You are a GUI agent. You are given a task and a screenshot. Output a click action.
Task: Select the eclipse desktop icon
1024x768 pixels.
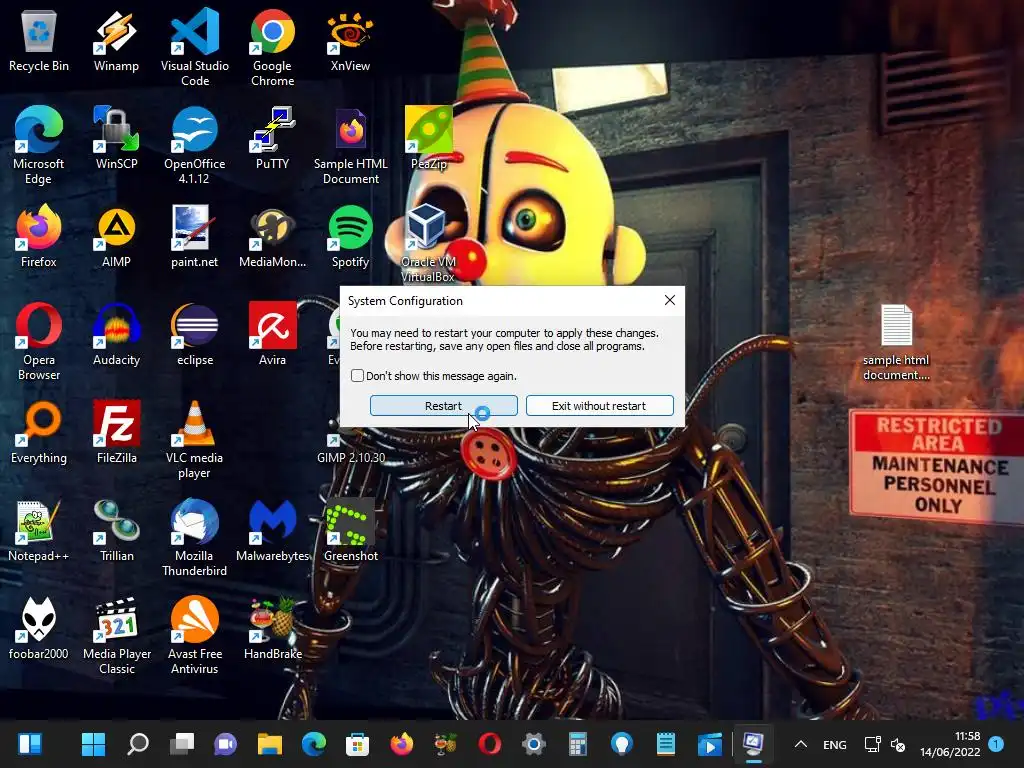[x=195, y=334]
